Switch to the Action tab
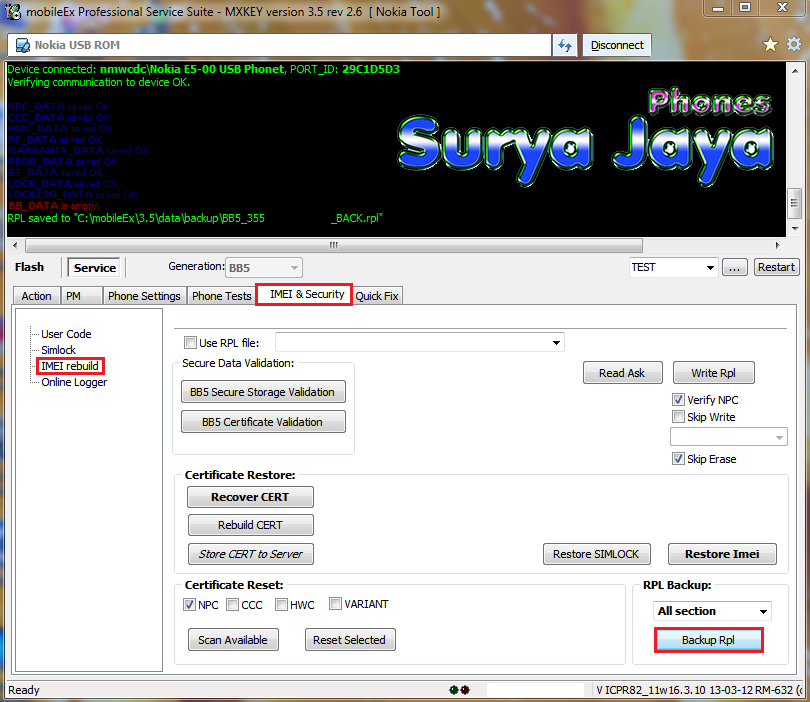Viewport: 810px width, 702px height. (x=36, y=296)
